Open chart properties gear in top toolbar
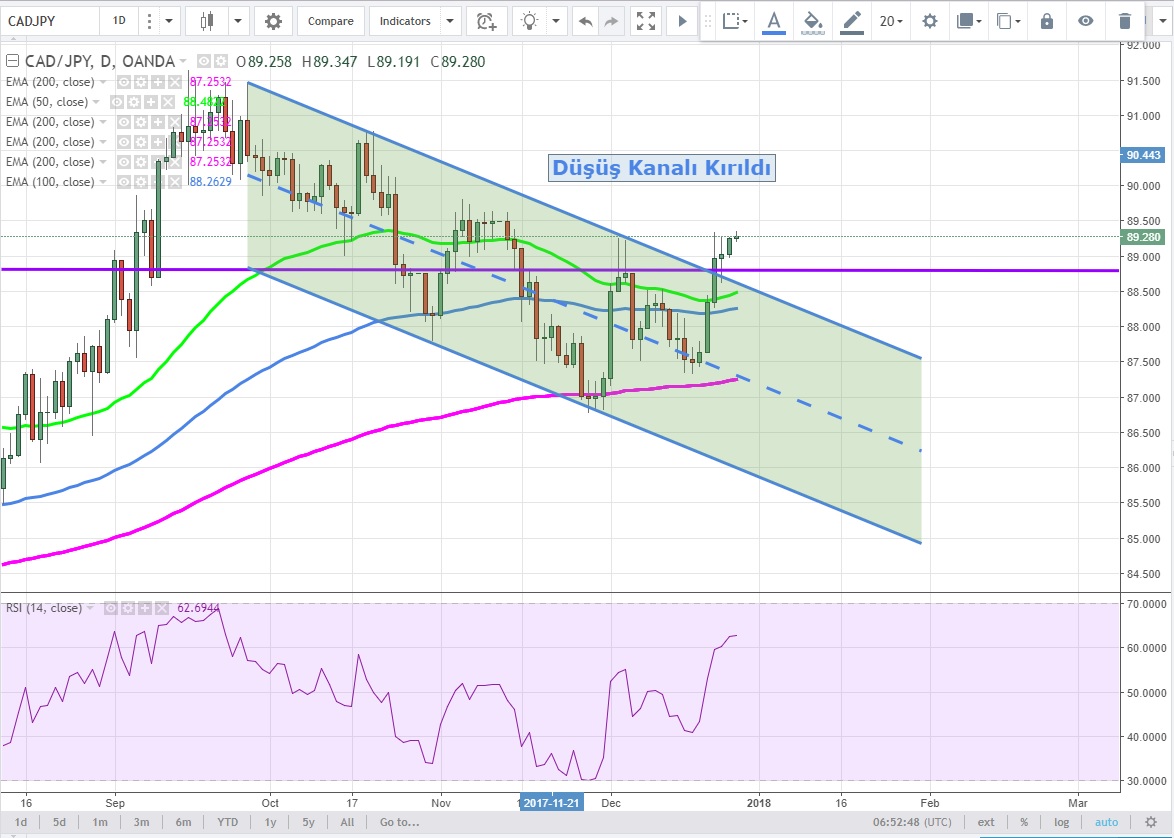The width and height of the screenshot is (1174, 838). point(273,21)
